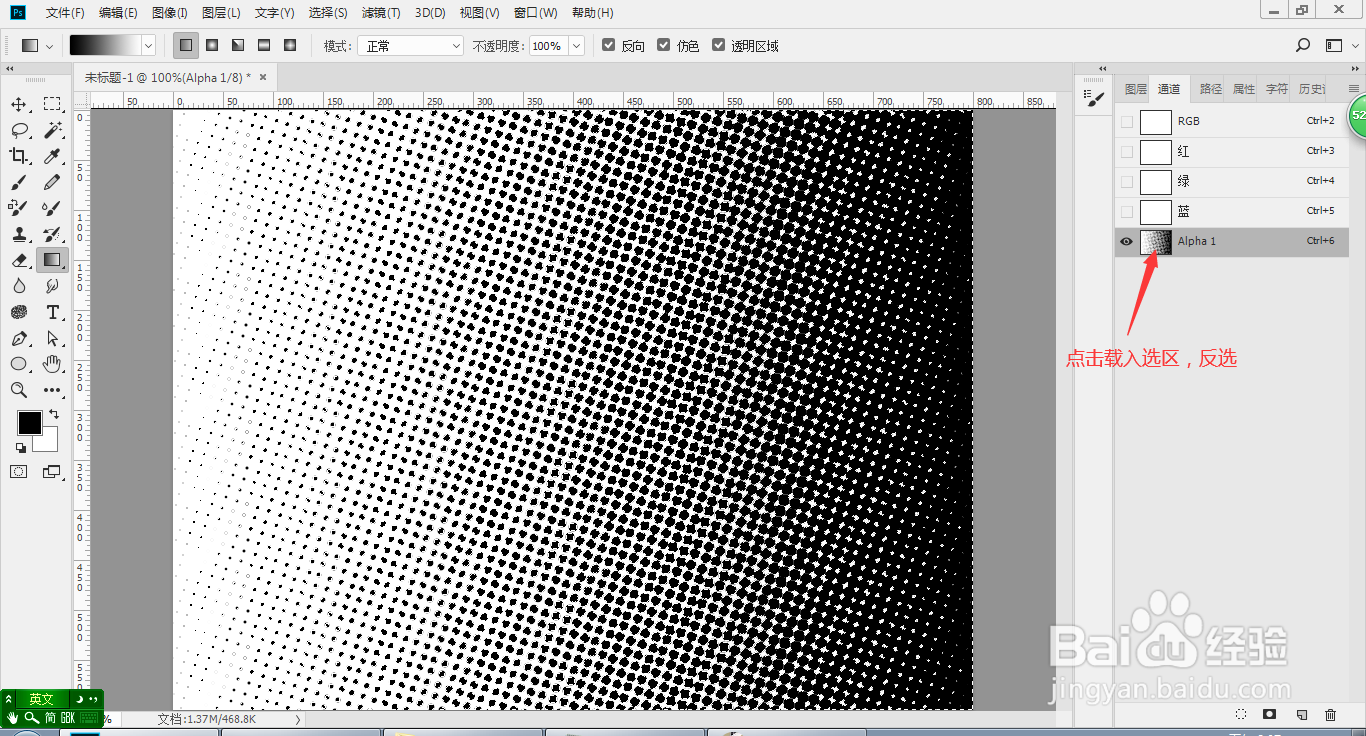Open the 选择(S) menu

[x=328, y=13]
